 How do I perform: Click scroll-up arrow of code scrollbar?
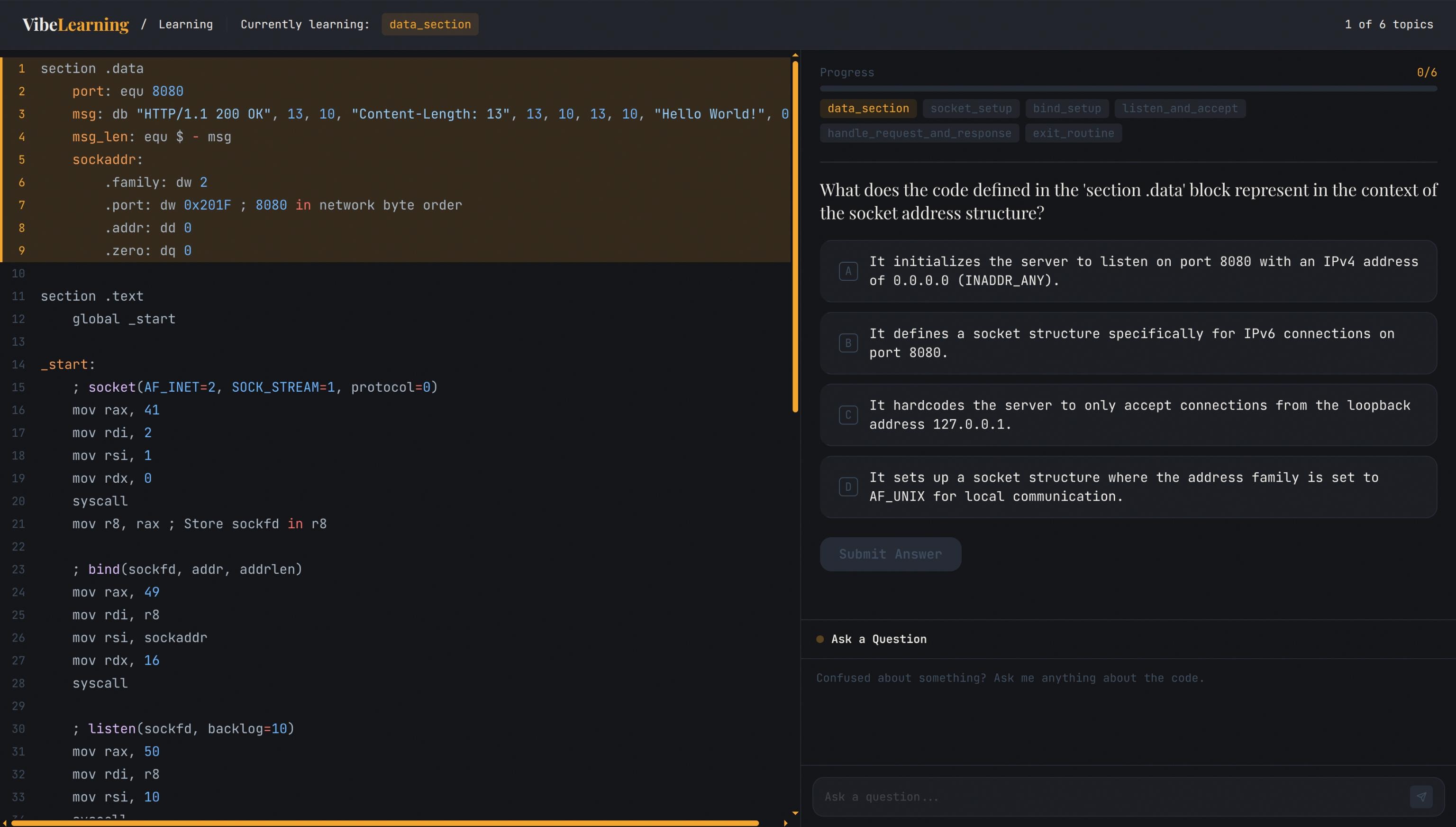pyautogui.click(x=795, y=55)
